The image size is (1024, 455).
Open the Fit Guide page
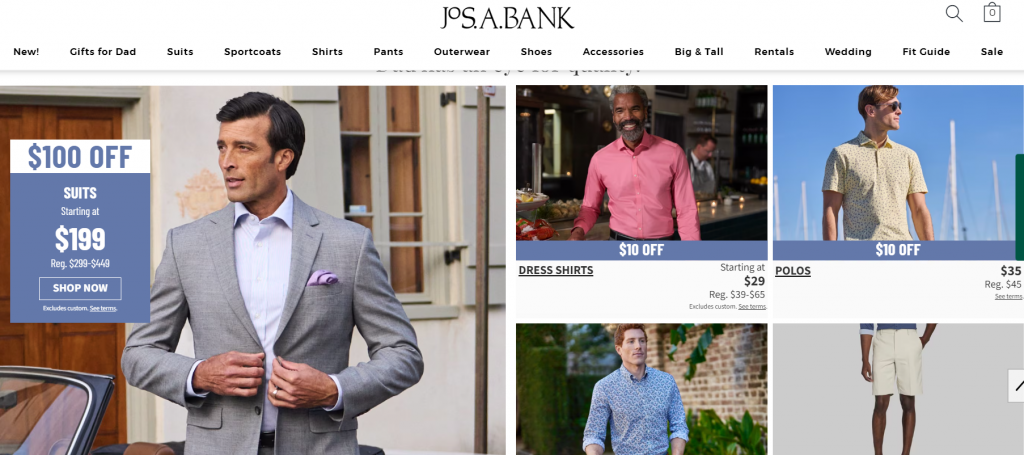click(926, 52)
